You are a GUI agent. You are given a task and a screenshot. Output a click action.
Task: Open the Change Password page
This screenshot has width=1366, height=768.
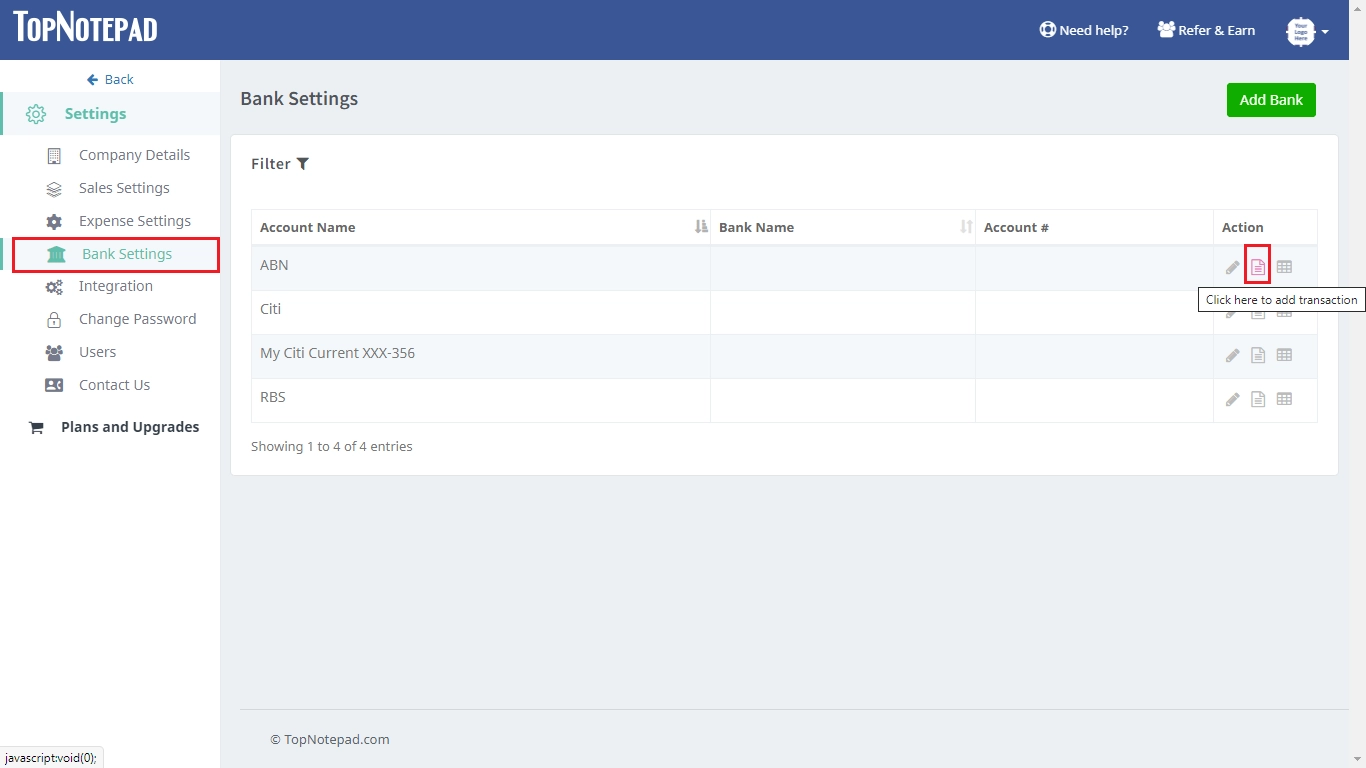click(137, 319)
